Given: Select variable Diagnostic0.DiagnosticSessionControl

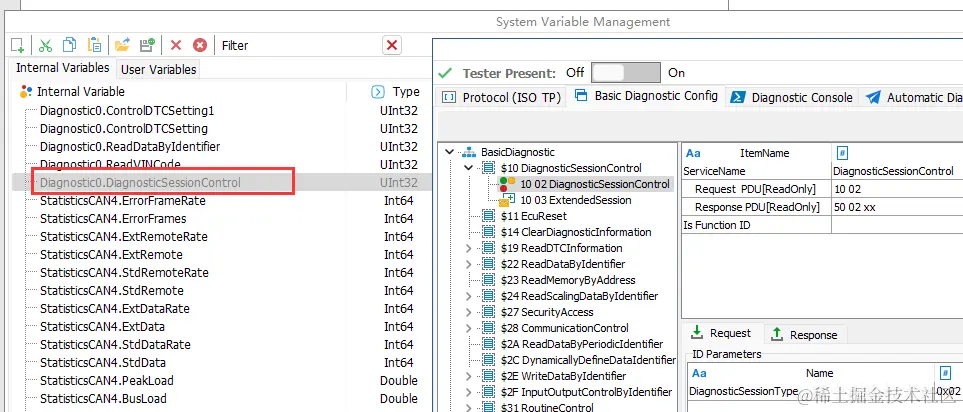Looking at the screenshot, I should pos(140,182).
